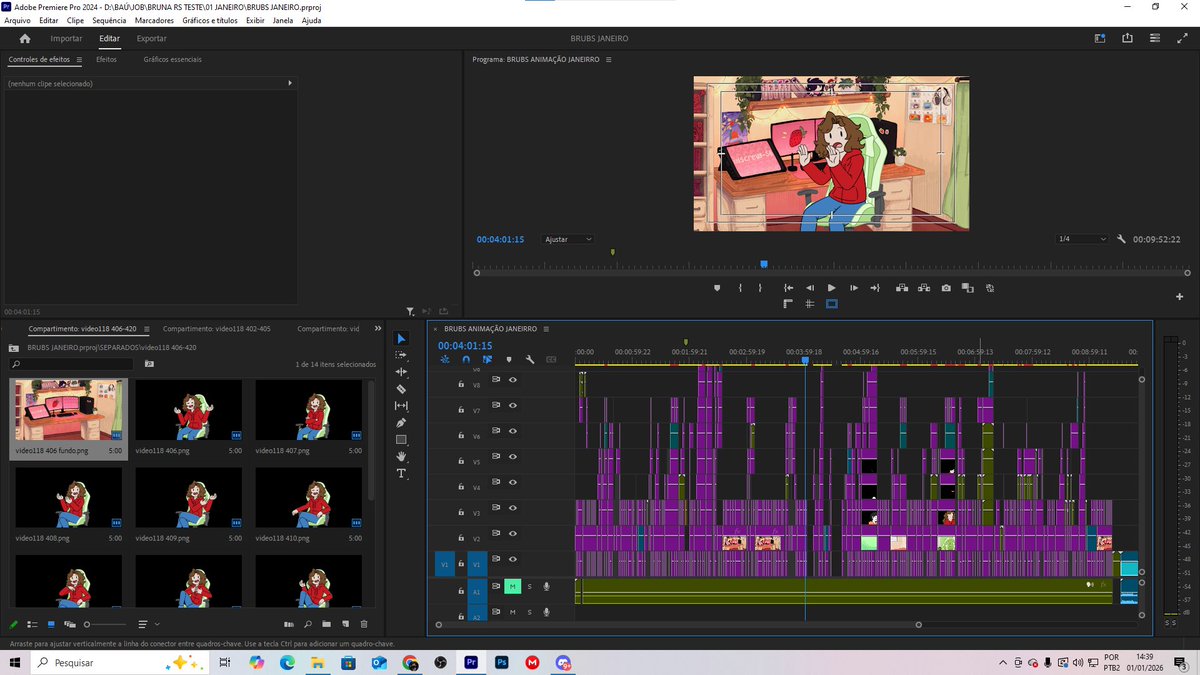
Task: Toggle track lock on V6
Action: (x=461, y=436)
